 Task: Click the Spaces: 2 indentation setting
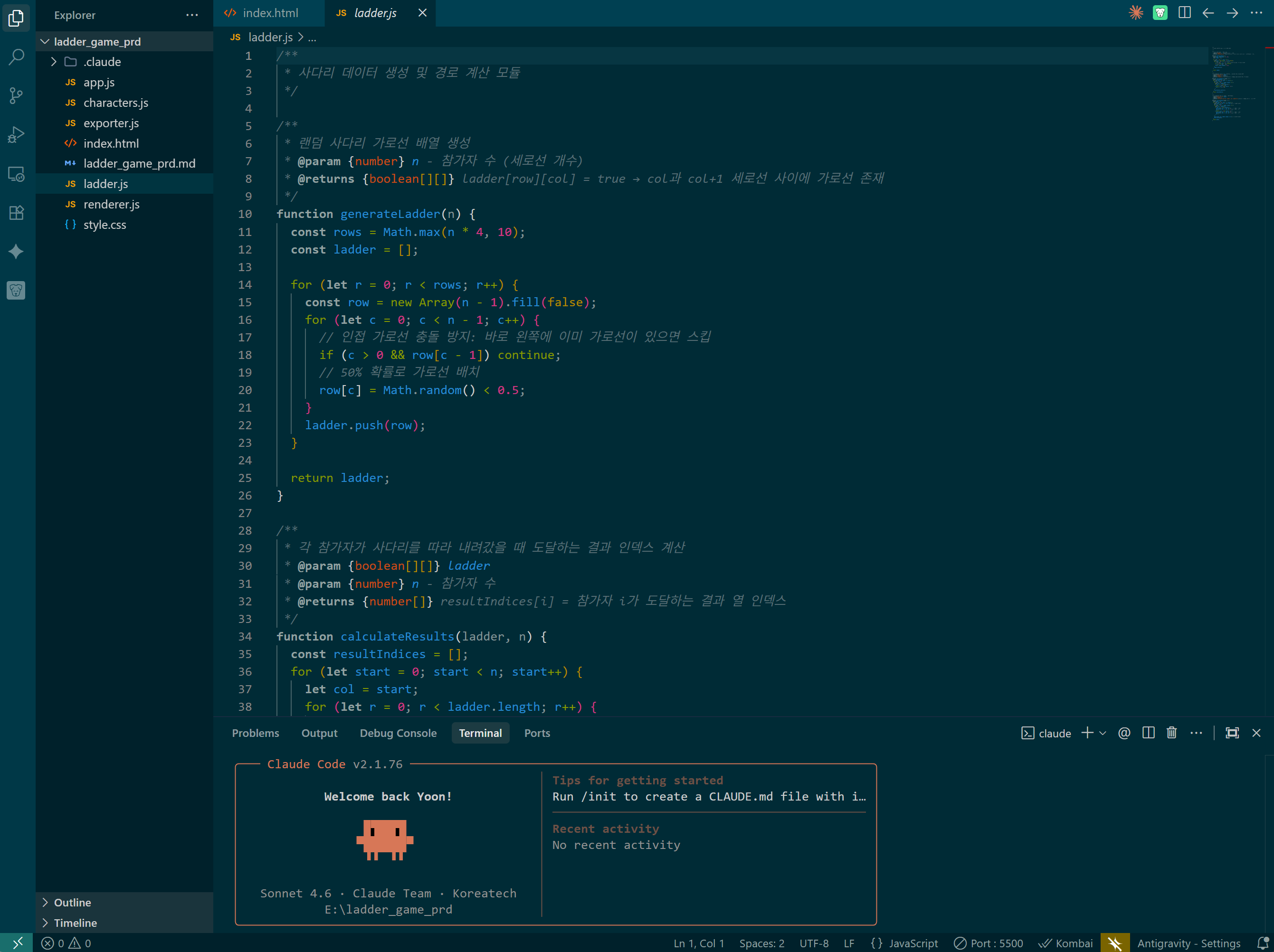[x=761, y=943]
